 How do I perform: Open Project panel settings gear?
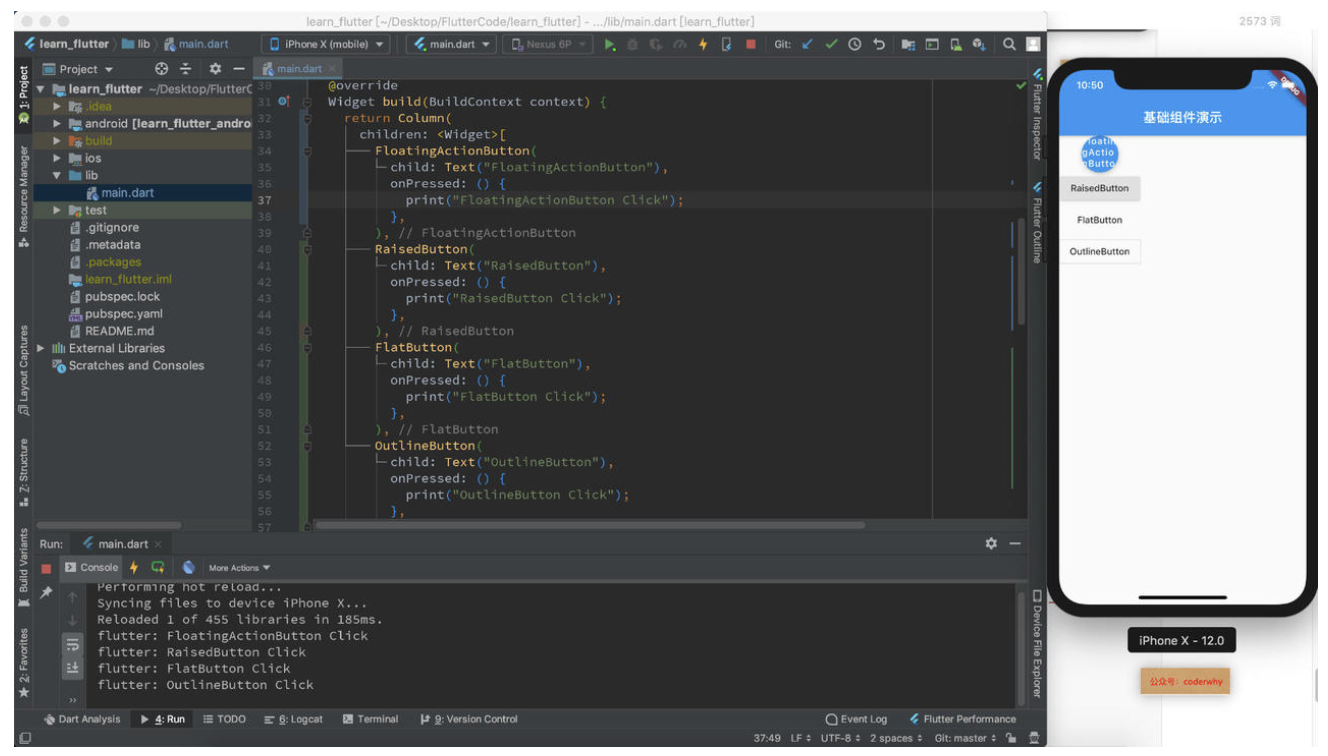(215, 69)
